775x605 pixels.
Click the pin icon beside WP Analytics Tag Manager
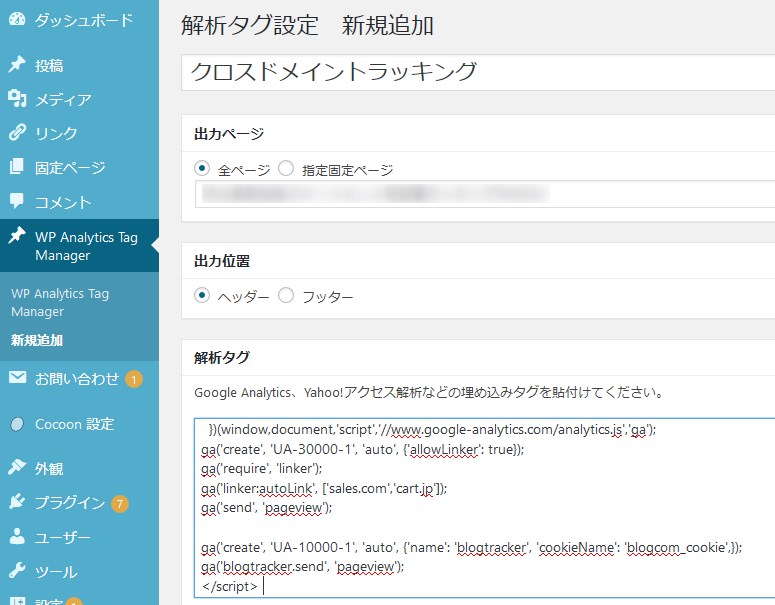pos(17,236)
